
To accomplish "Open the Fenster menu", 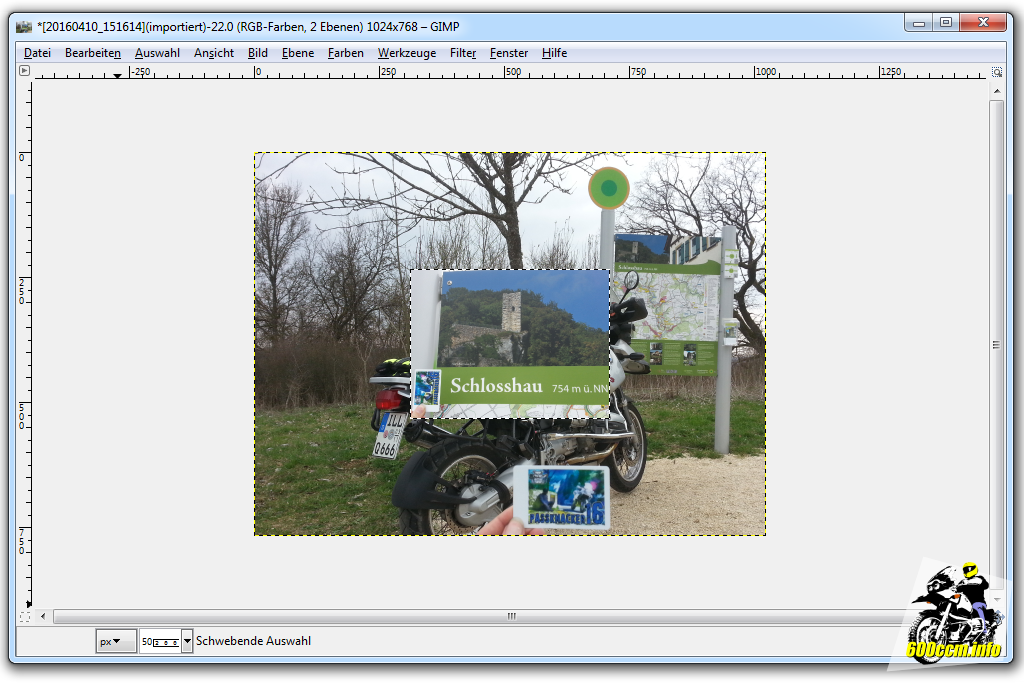I will [509, 53].
